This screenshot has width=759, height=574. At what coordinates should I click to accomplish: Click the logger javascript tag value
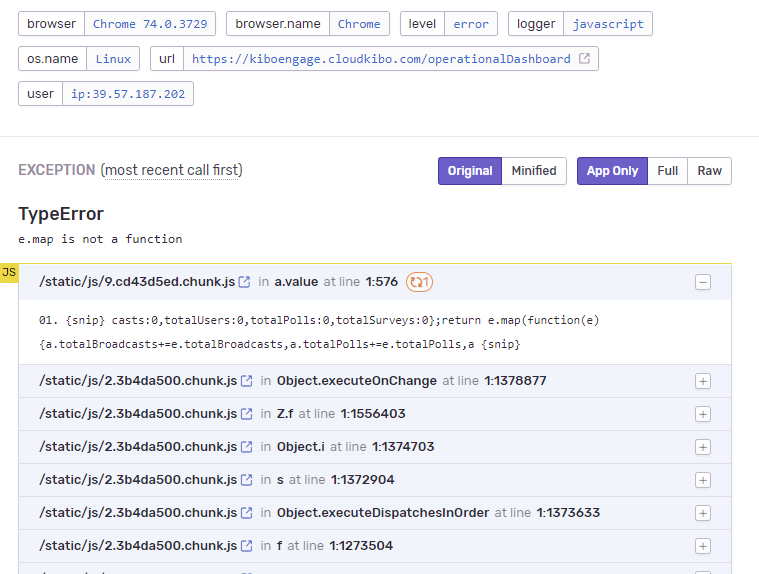point(608,24)
